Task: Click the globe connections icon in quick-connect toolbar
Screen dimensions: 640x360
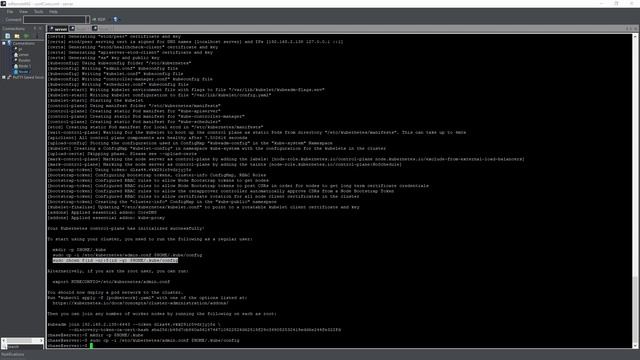Action: pos(116,19)
